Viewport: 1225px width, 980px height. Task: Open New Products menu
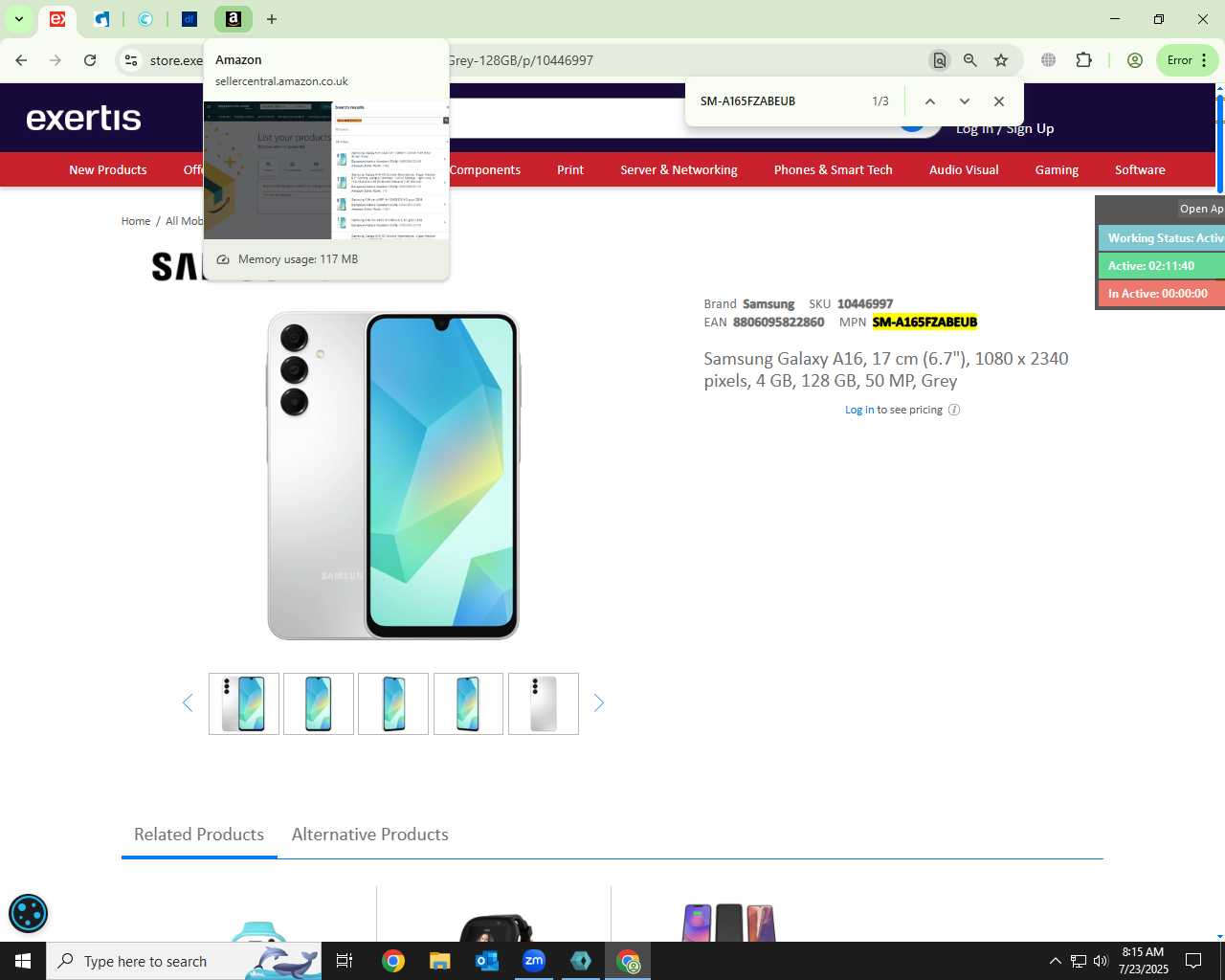point(108,169)
